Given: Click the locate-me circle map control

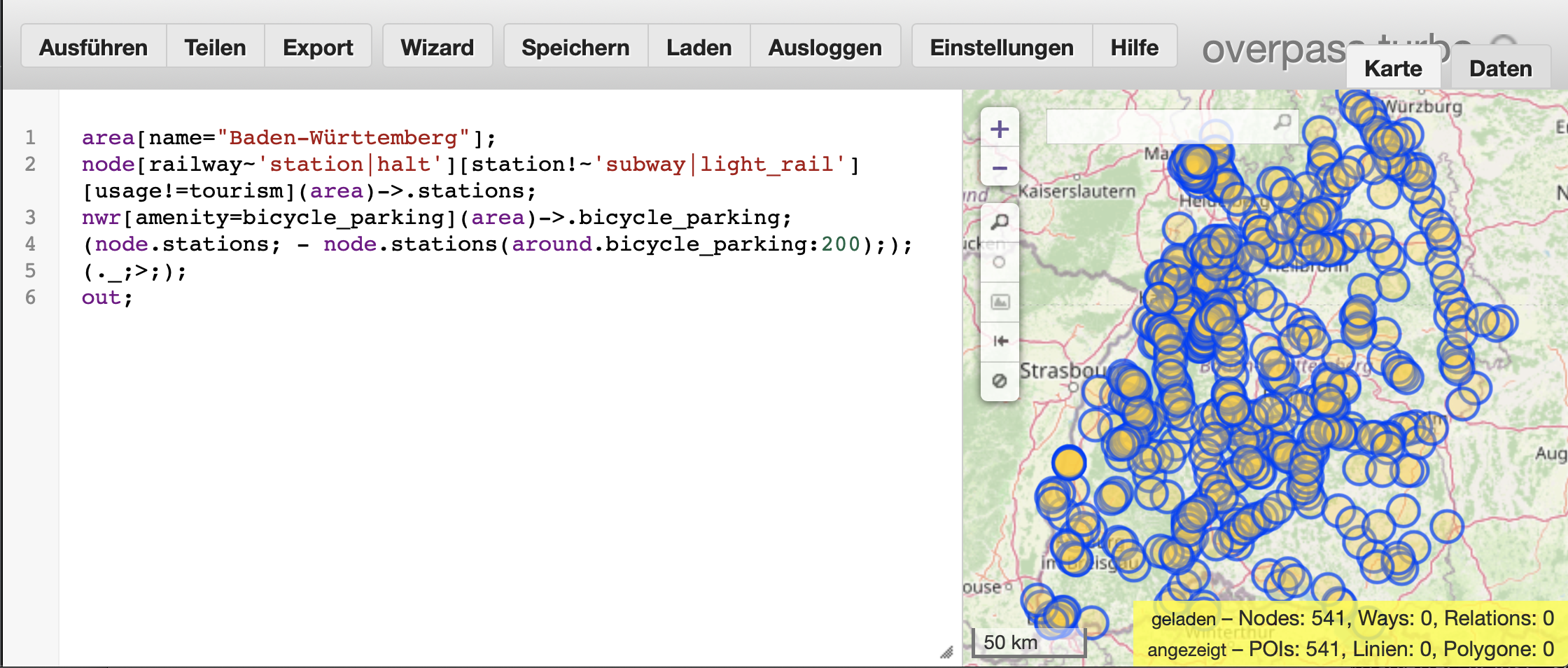Looking at the screenshot, I should coord(1000,263).
